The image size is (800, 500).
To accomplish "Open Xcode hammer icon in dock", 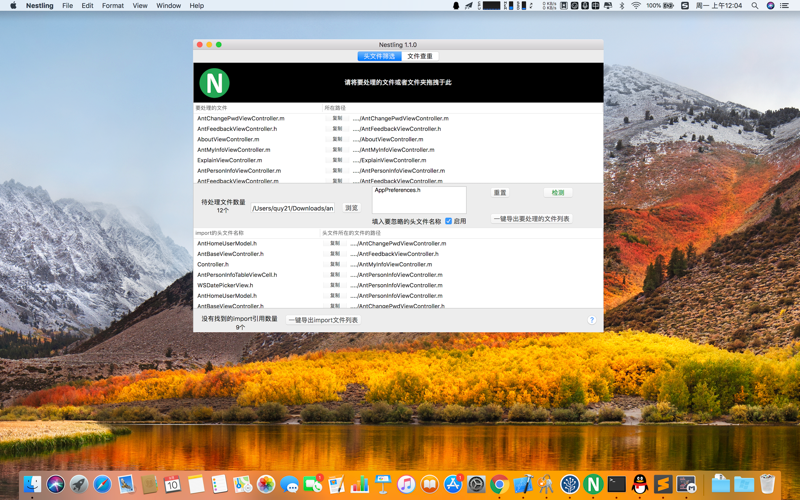I will coord(523,484).
